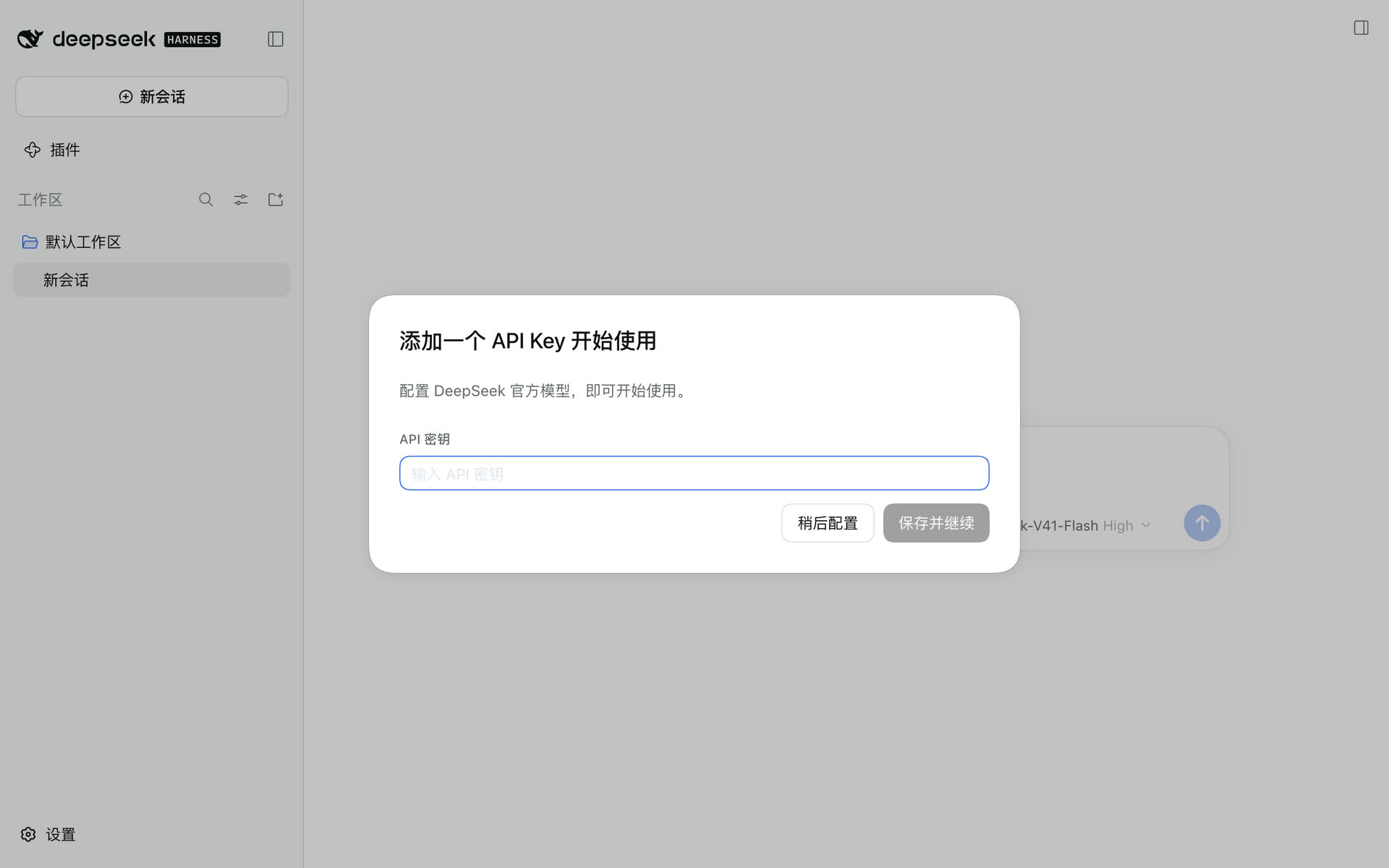Click the 工作区 section label
1389x868 pixels.
(x=41, y=200)
